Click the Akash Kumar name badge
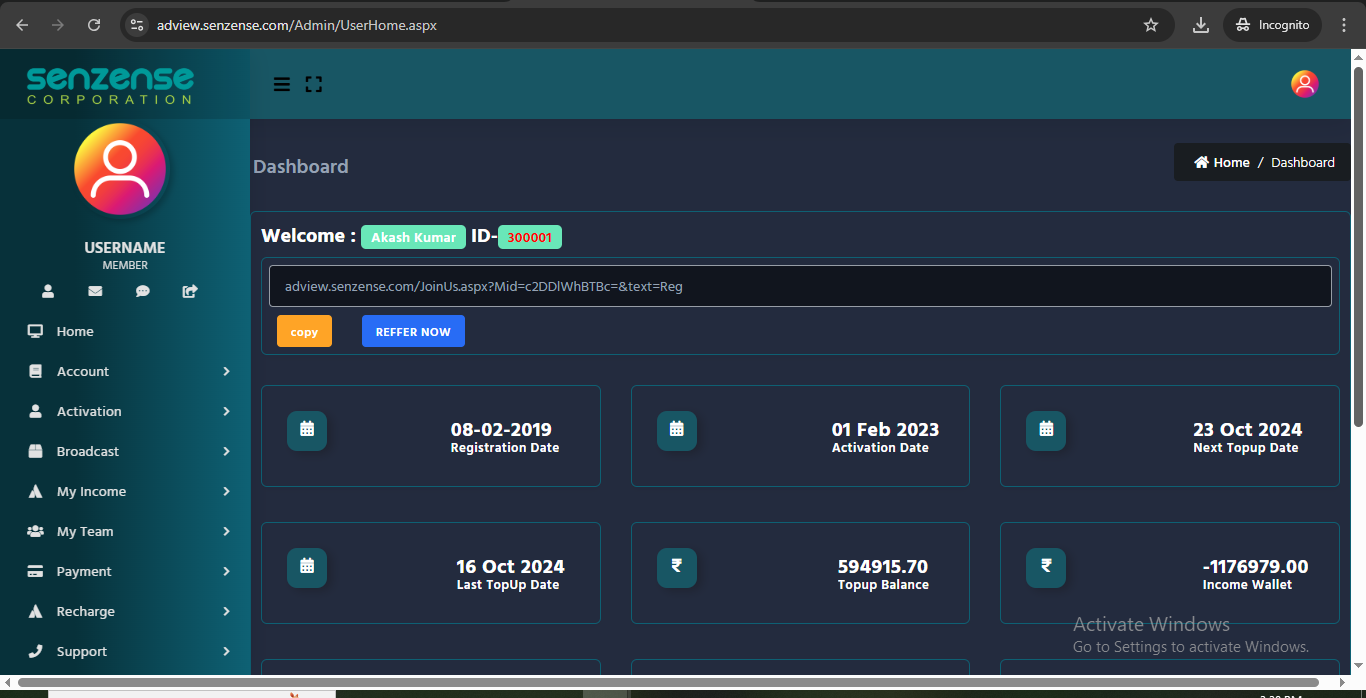 413,237
